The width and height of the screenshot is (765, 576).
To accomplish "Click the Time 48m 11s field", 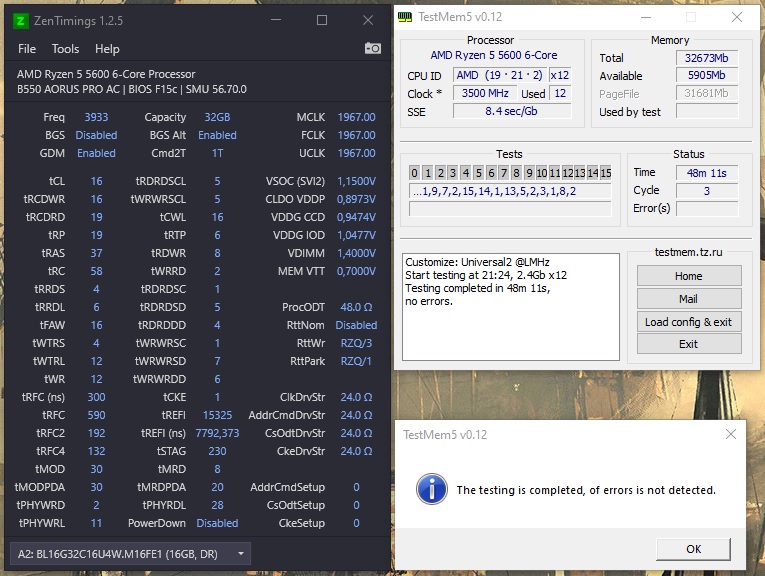I will pyautogui.click(x=706, y=173).
